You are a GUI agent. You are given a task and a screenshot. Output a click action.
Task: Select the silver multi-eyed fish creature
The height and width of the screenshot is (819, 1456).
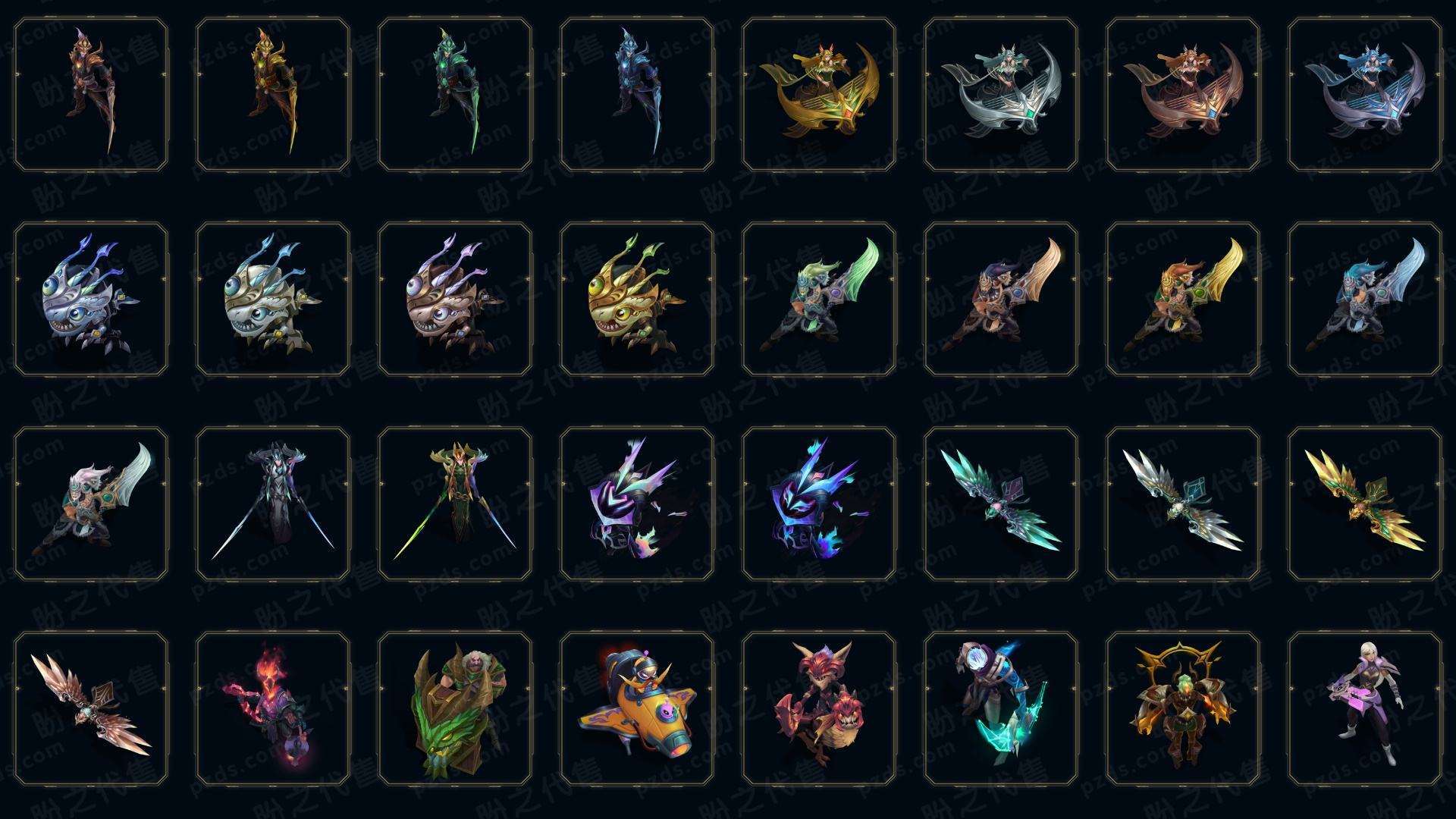(91, 299)
